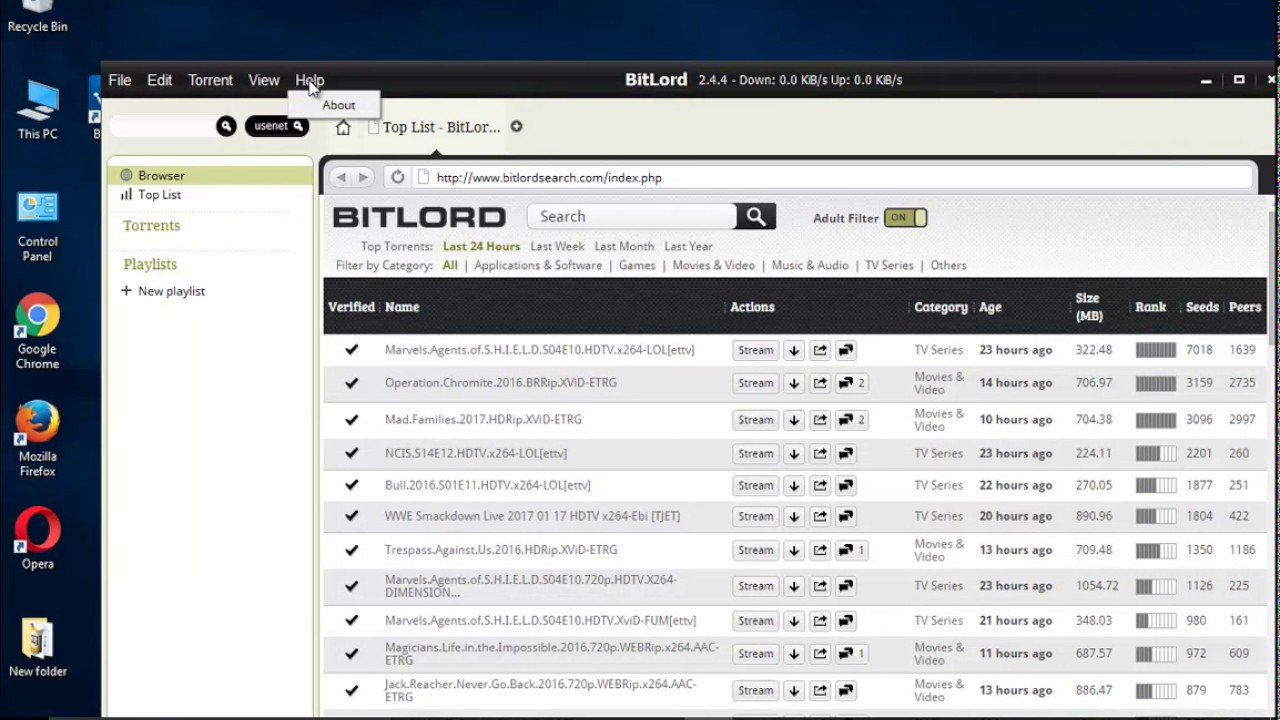Image resolution: width=1280 pixels, height=720 pixels.
Task: Filter by TV Series category
Action: (889, 265)
